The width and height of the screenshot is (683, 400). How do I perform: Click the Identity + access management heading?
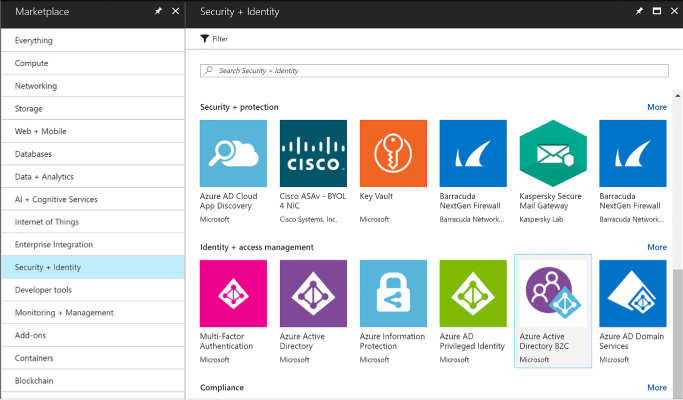[257, 247]
